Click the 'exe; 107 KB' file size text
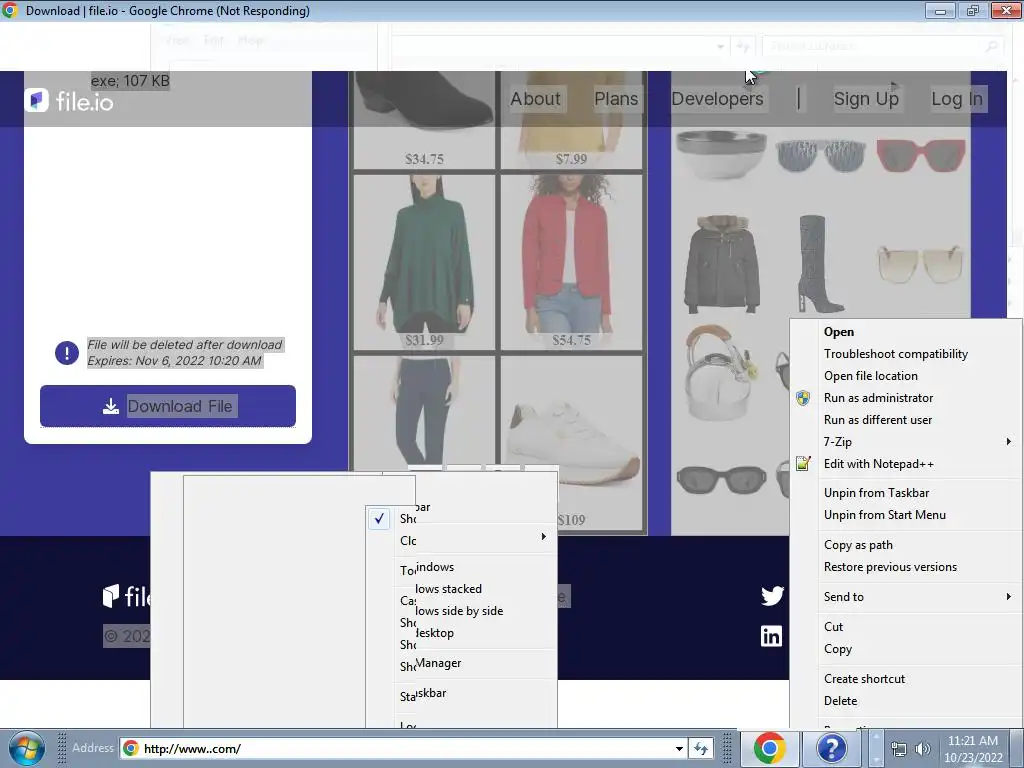 pyautogui.click(x=130, y=81)
